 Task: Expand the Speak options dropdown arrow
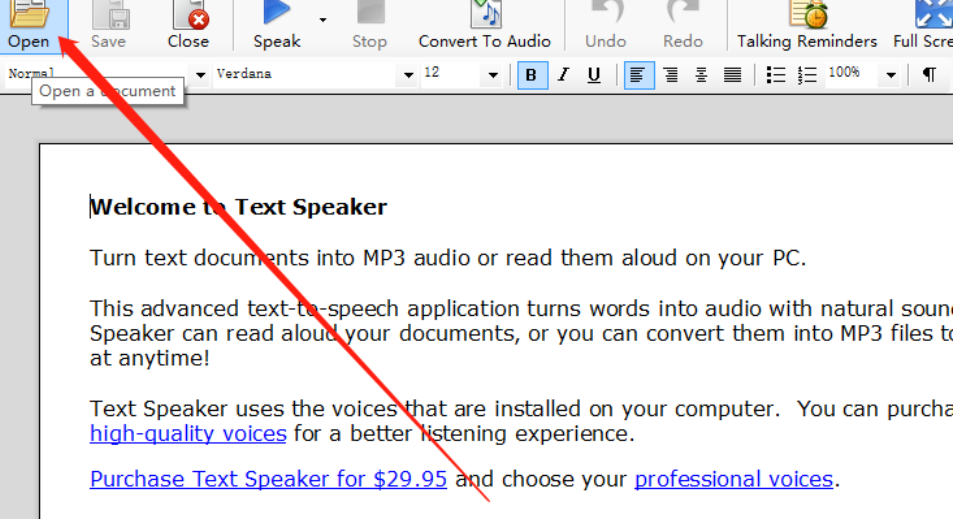pos(322,20)
